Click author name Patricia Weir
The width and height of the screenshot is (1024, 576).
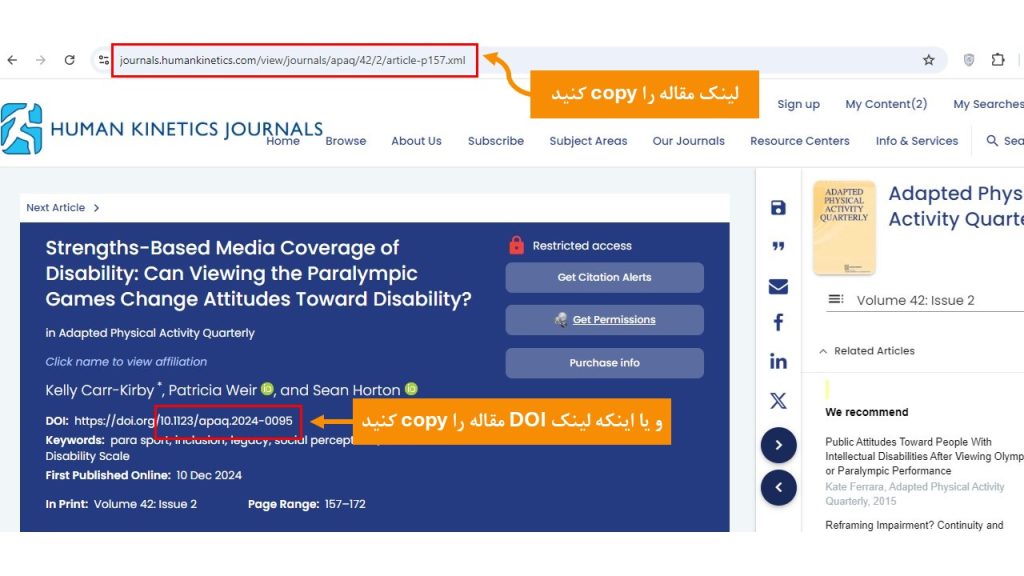click(212, 391)
